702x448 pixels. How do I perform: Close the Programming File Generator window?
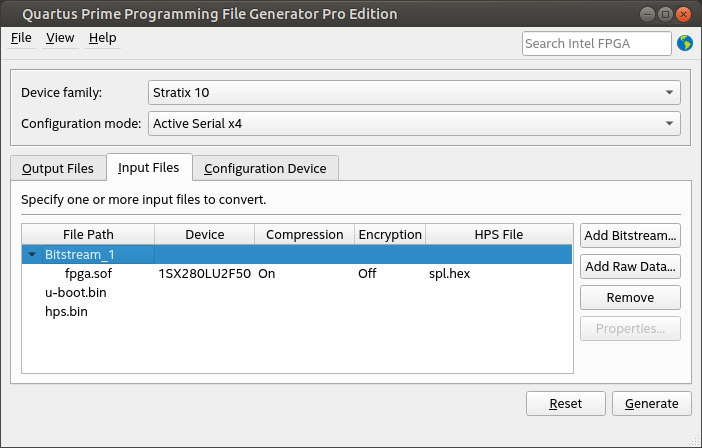click(683, 14)
